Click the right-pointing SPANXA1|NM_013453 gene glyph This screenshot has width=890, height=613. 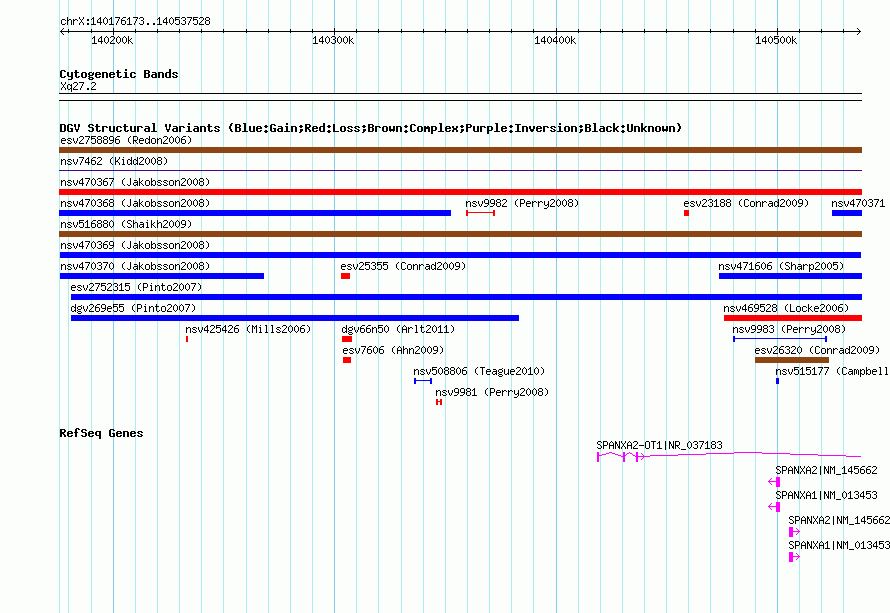[794, 557]
